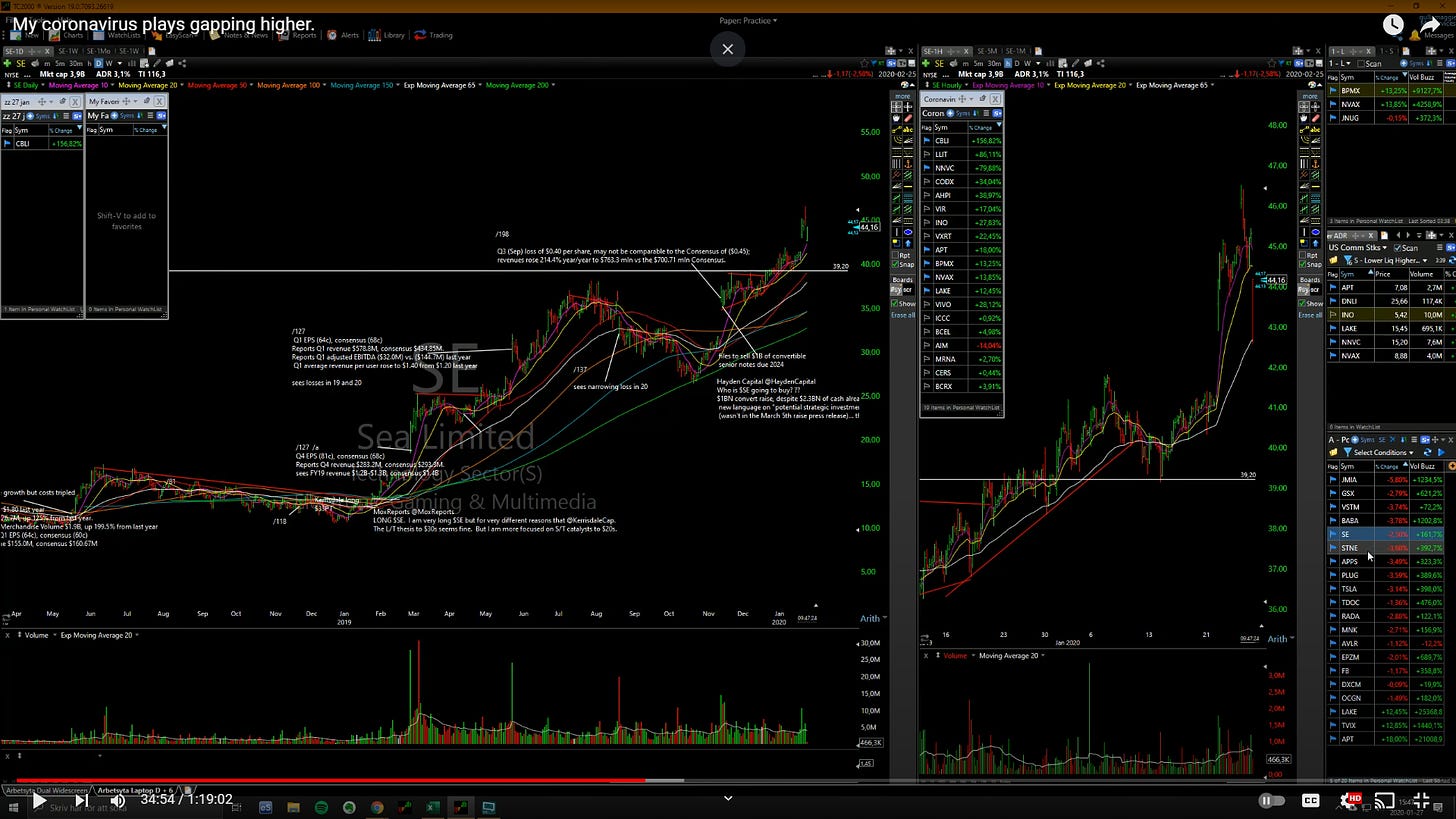1456x819 pixels.
Task: Open WatchLists in TC2000 toolbar
Action: click(x=118, y=35)
